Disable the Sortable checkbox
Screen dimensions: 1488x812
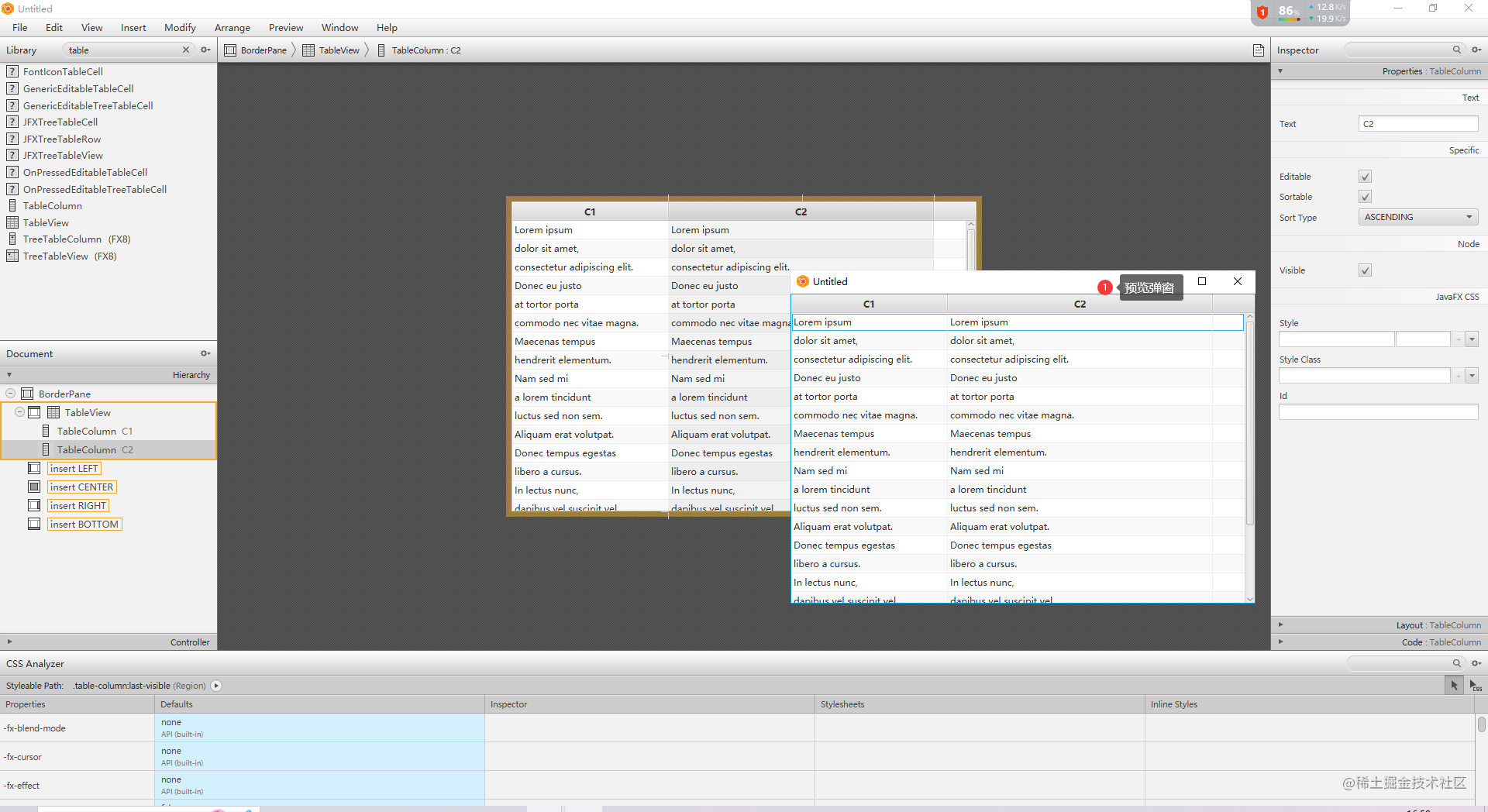tap(1364, 196)
